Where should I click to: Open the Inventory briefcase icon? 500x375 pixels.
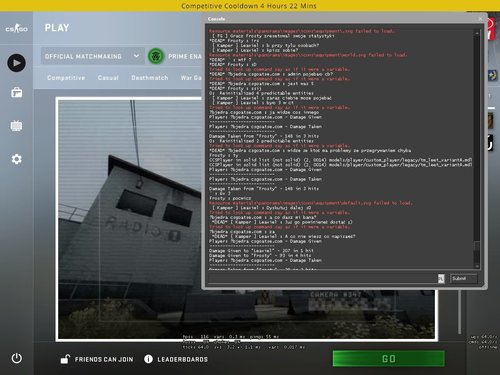coord(16,92)
